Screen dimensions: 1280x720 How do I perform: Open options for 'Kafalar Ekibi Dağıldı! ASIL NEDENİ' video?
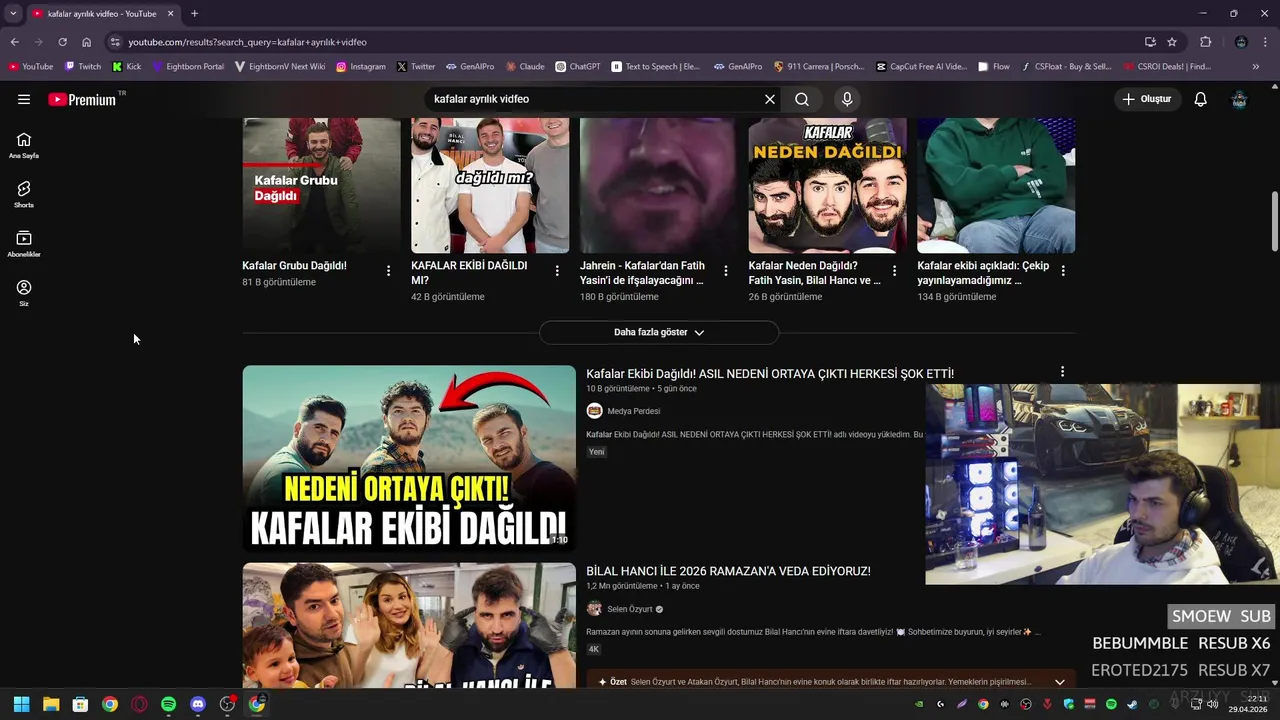(x=1063, y=371)
